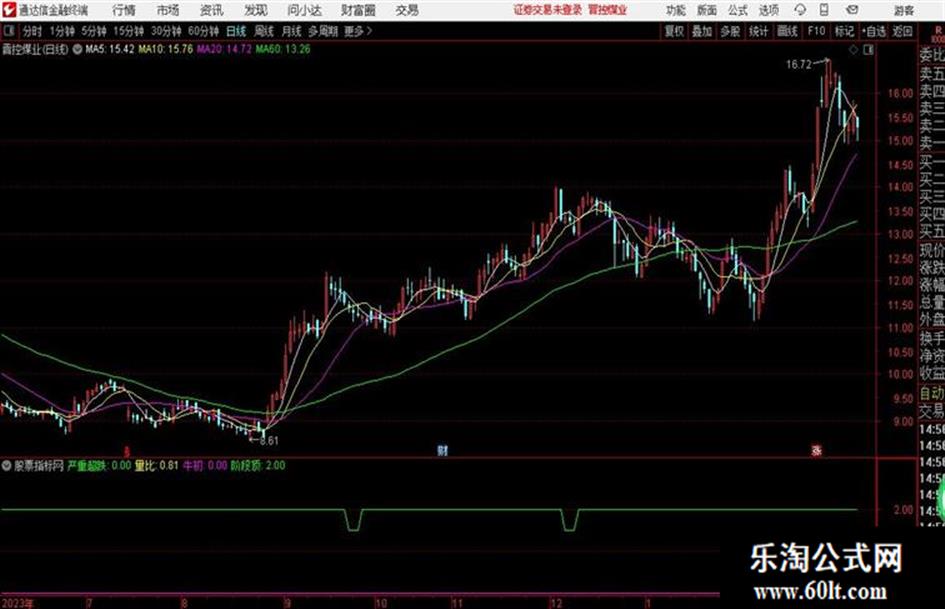945x609 pixels.
Task: Open the F10 company info
Action: pos(816,31)
